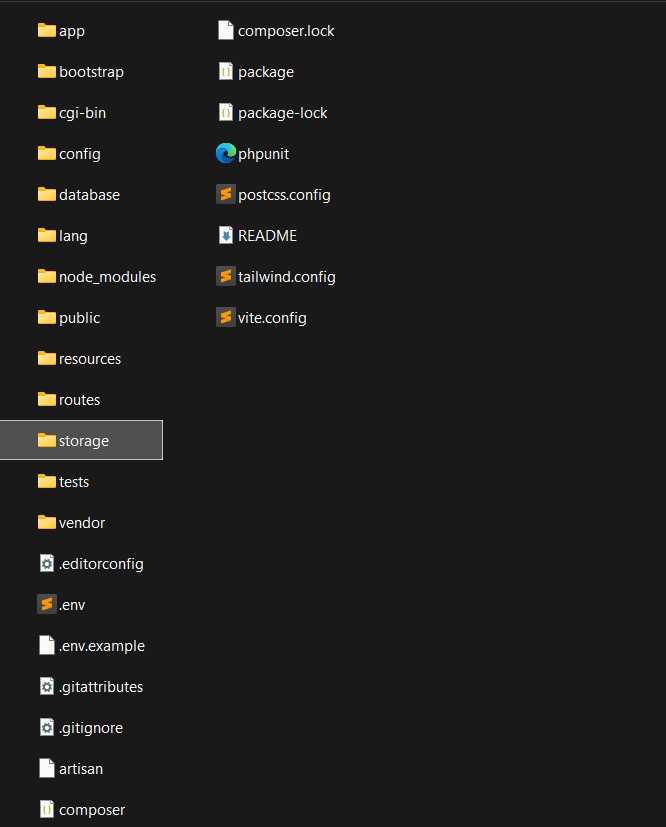This screenshot has width=666, height=827.
Task: Select the bootstrap folder icon
Action: [x=46, y=71]
